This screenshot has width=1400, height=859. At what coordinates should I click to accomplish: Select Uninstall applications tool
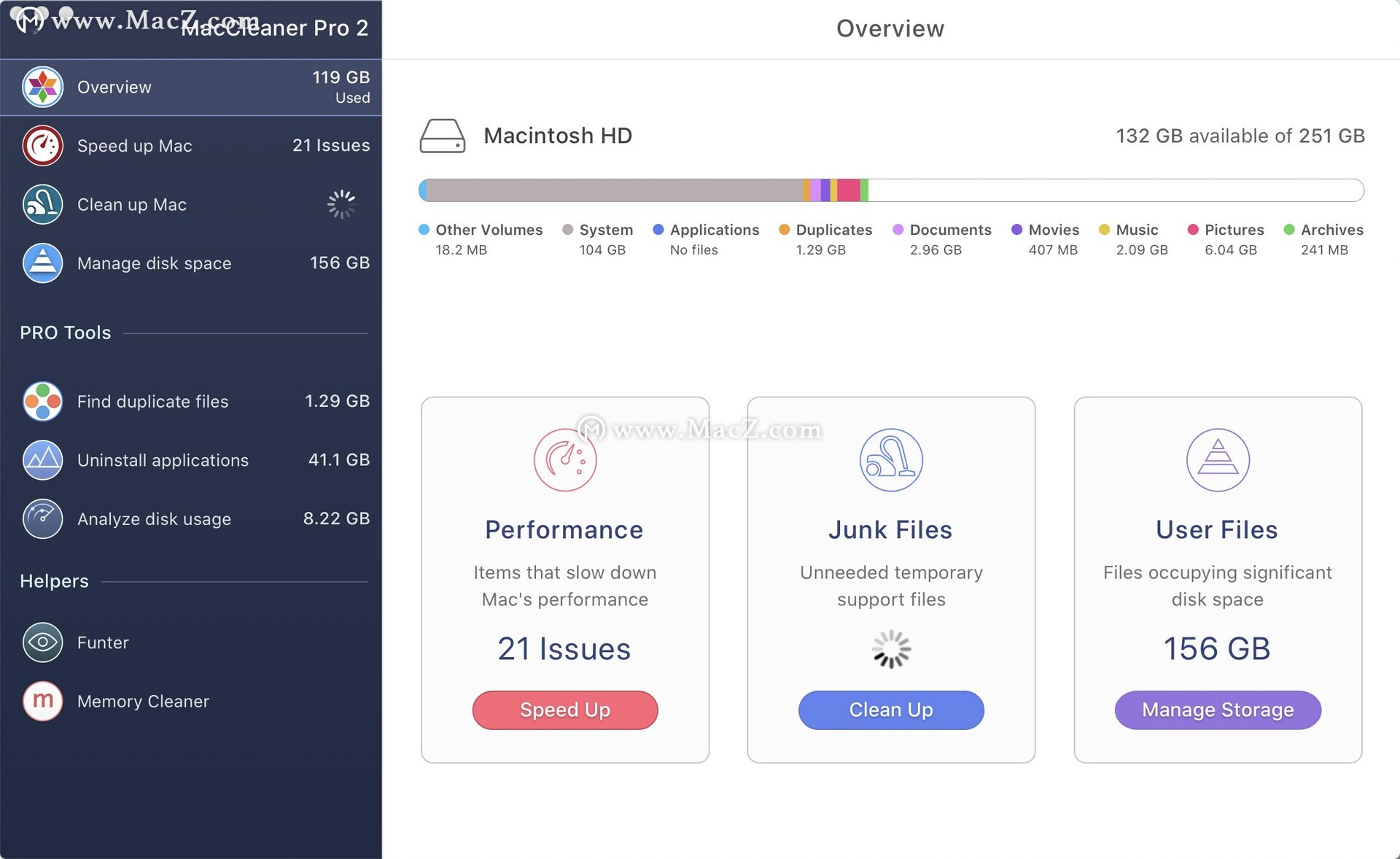[190, 460]
